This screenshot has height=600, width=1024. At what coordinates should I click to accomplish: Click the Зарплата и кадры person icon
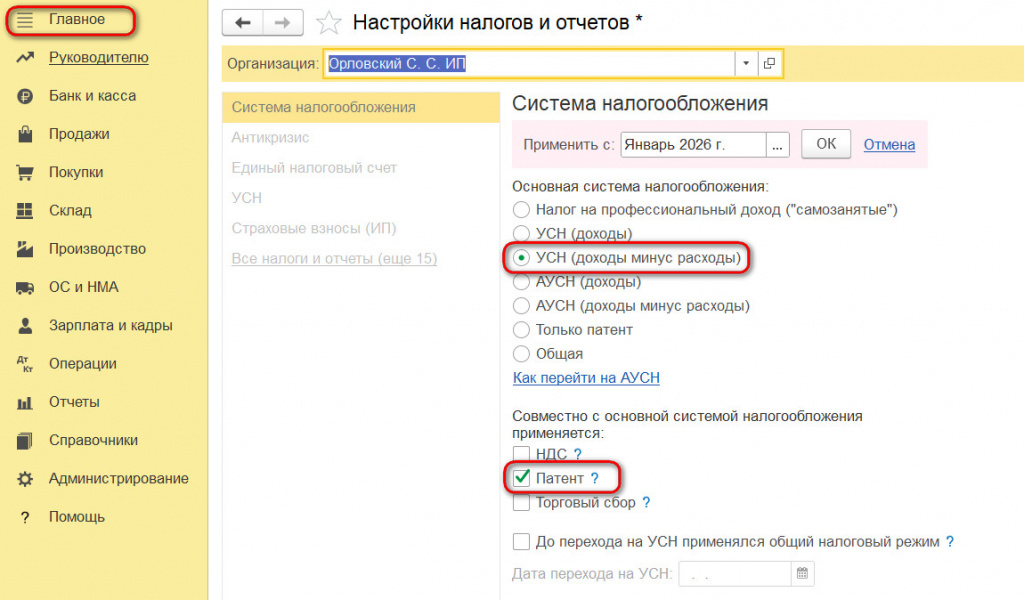[x=25, y=326]
